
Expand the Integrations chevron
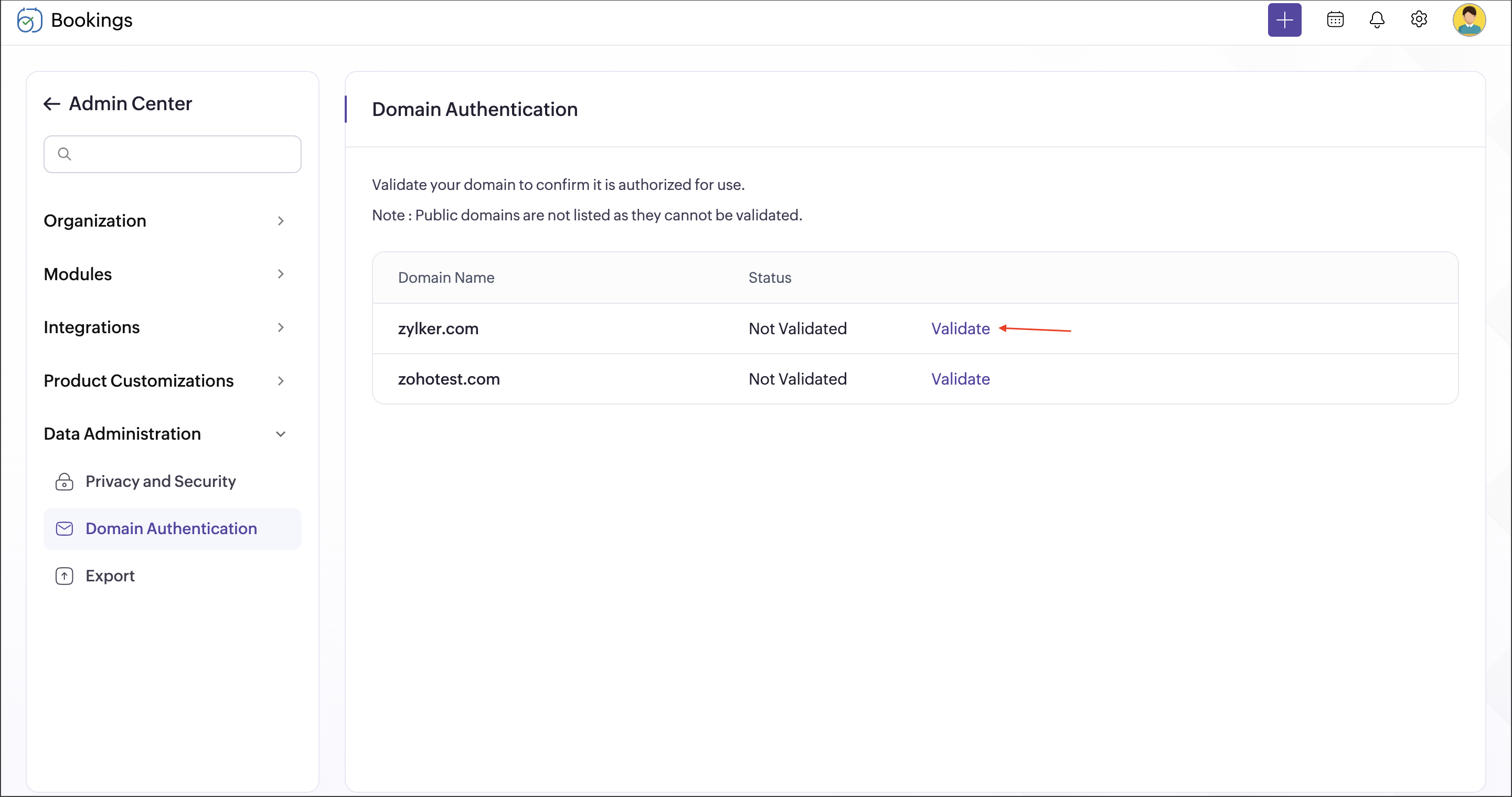click(281, 327)
